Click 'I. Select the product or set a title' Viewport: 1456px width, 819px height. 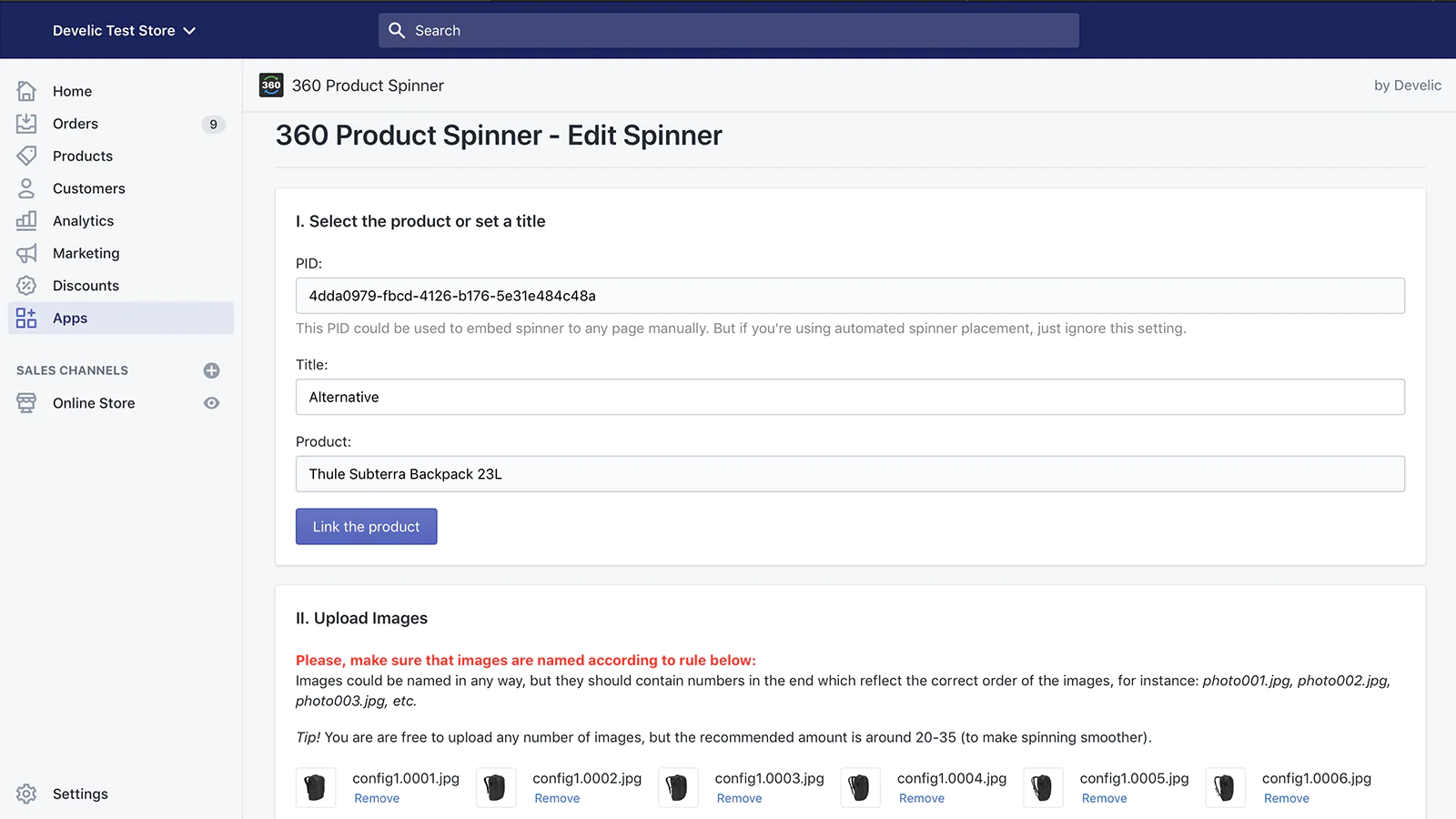420,221
